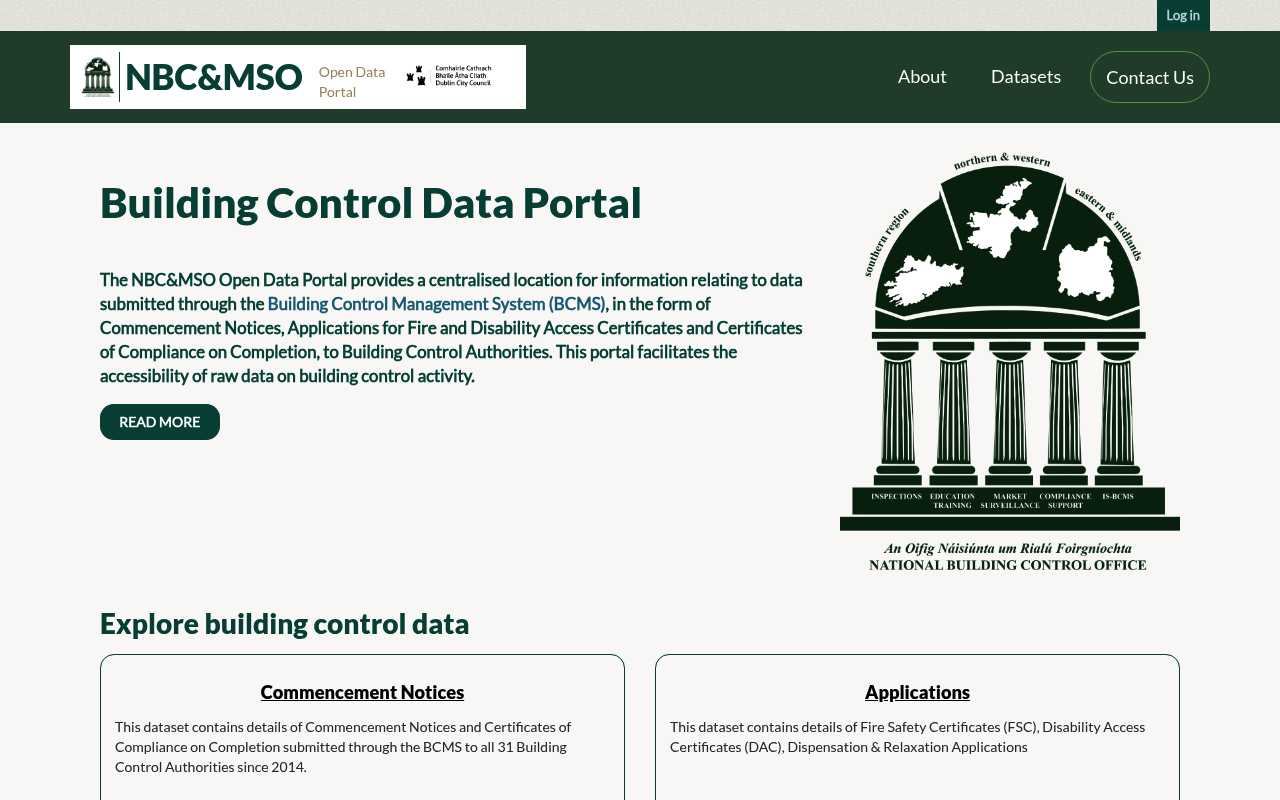Follow the Building Control Management System (BCMS) link
This screenshot has width=1280, height=800.
click(x=436, y=304)
